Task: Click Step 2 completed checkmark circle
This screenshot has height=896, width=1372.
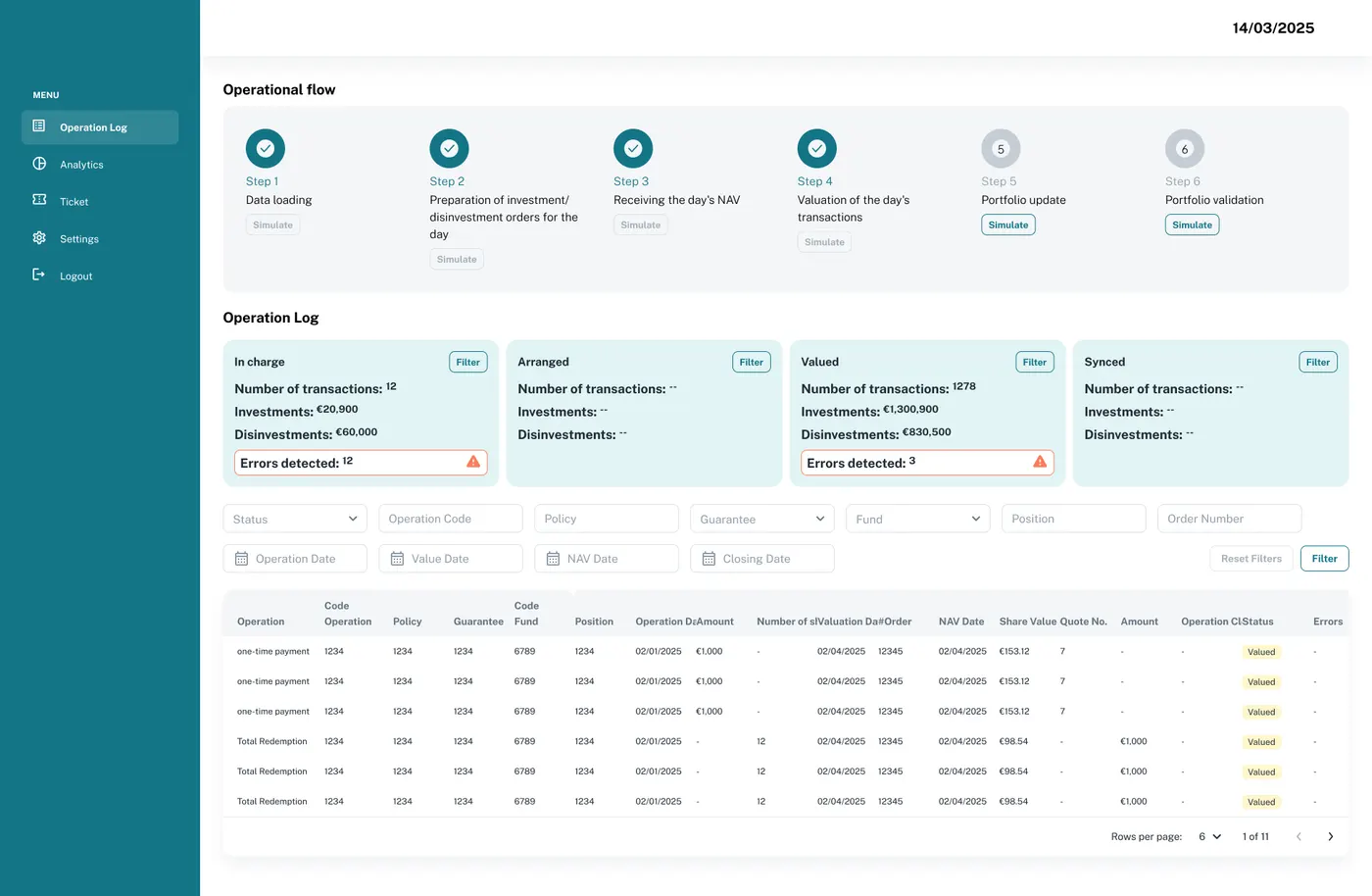Action: coord(449,149)
